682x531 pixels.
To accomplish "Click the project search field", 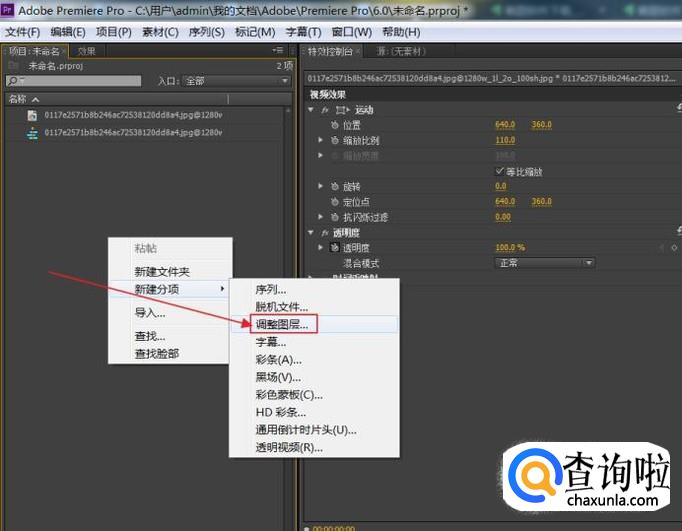I will click(x=74, y=81).
